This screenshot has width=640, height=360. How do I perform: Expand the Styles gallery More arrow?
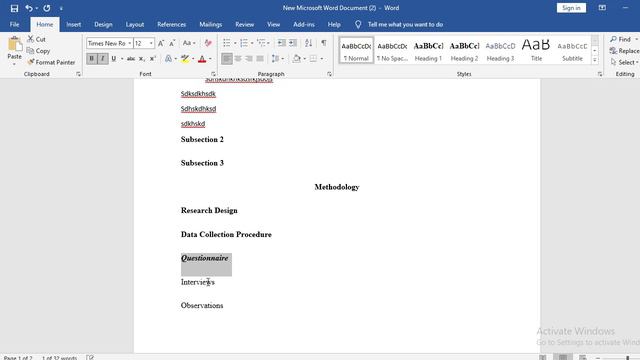(595, 60)
